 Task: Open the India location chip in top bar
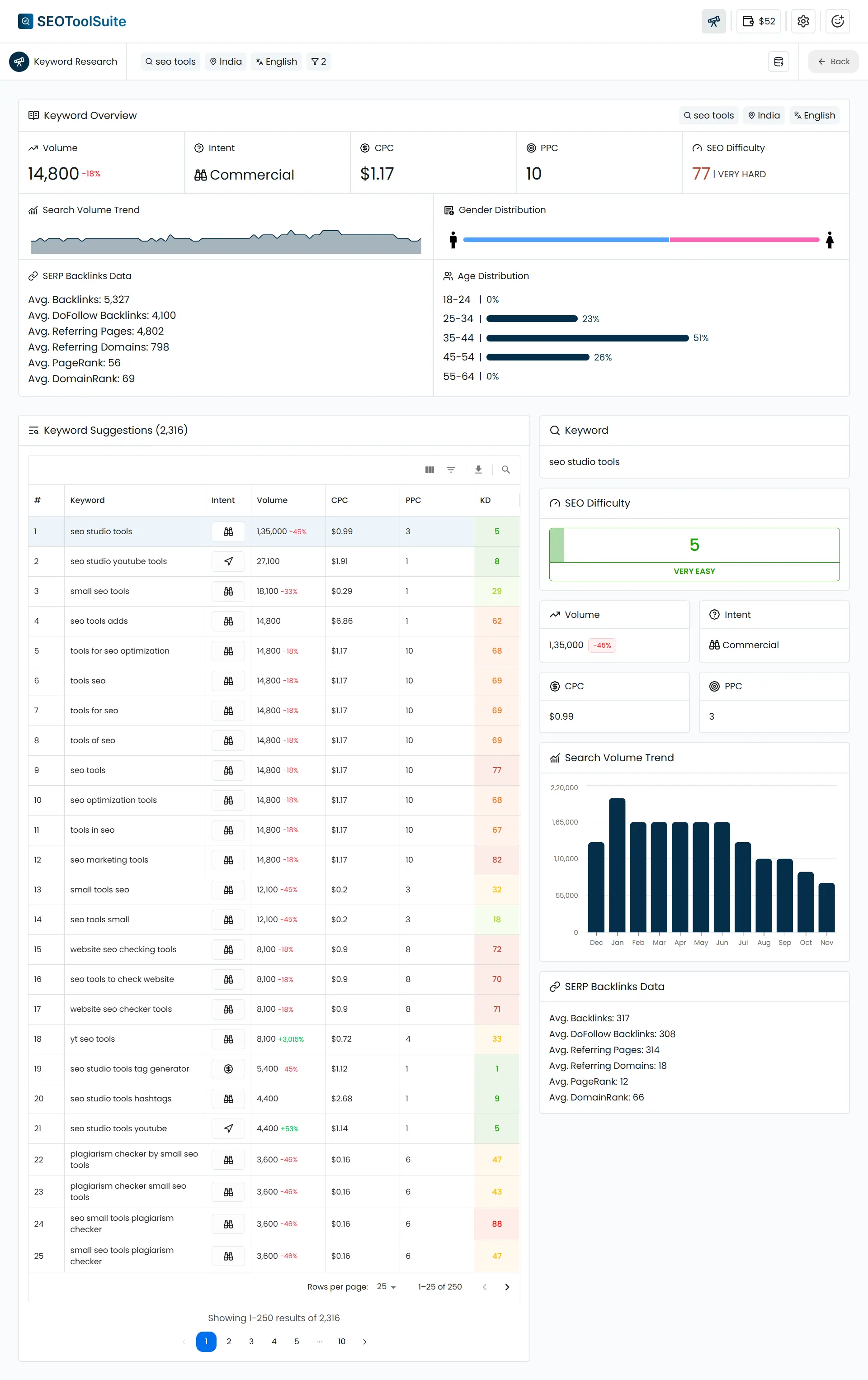pos(226,62)
